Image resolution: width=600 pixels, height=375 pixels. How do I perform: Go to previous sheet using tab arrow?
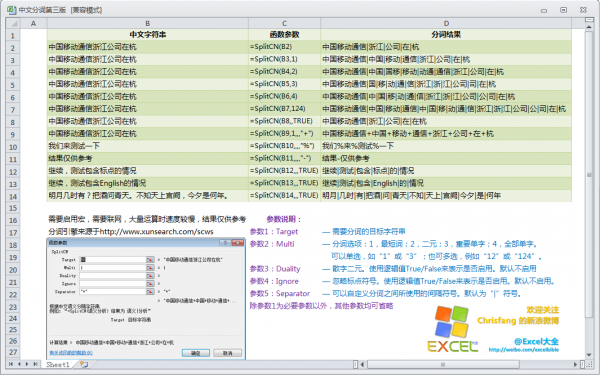[19, 364]
